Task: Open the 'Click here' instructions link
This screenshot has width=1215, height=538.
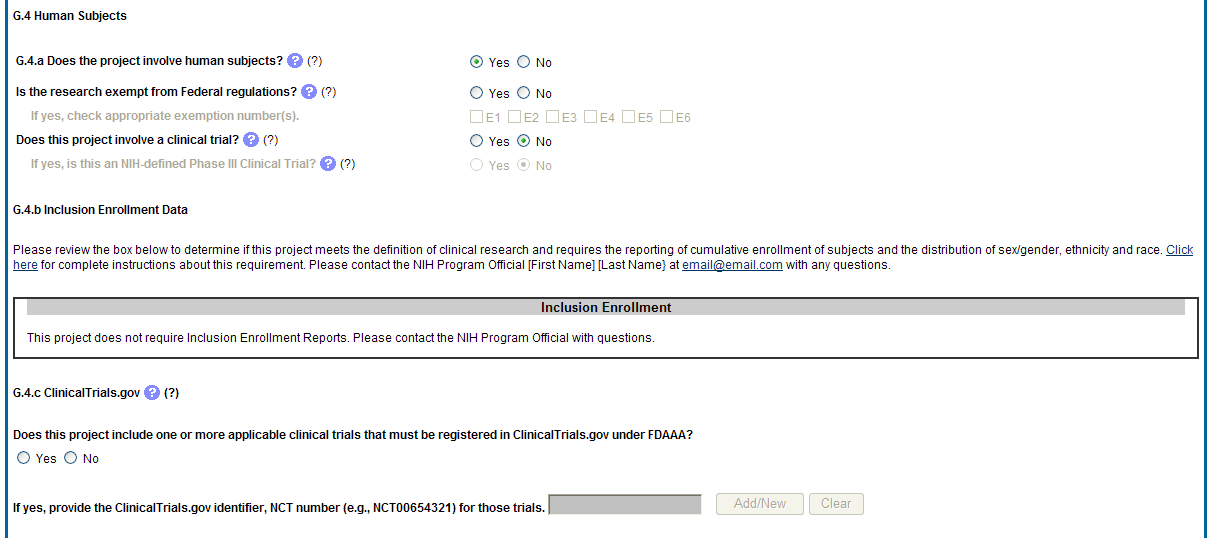Action: [x=1179, y=250]
